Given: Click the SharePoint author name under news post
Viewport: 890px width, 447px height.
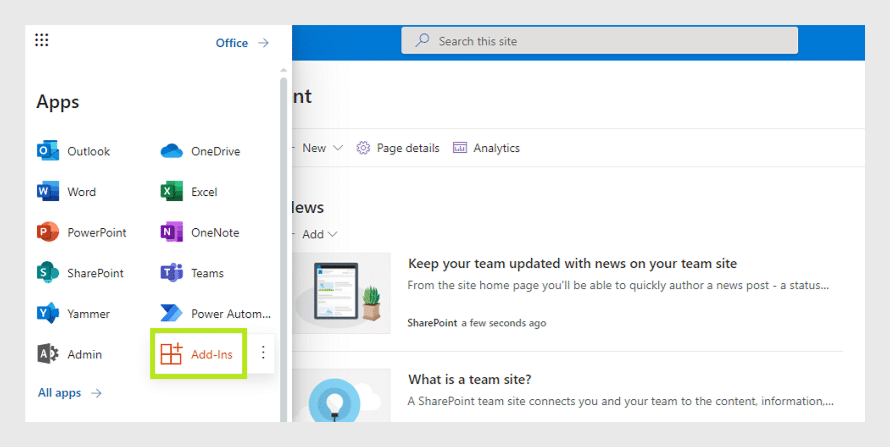Looking at the screenshot, I should [432, 323].
